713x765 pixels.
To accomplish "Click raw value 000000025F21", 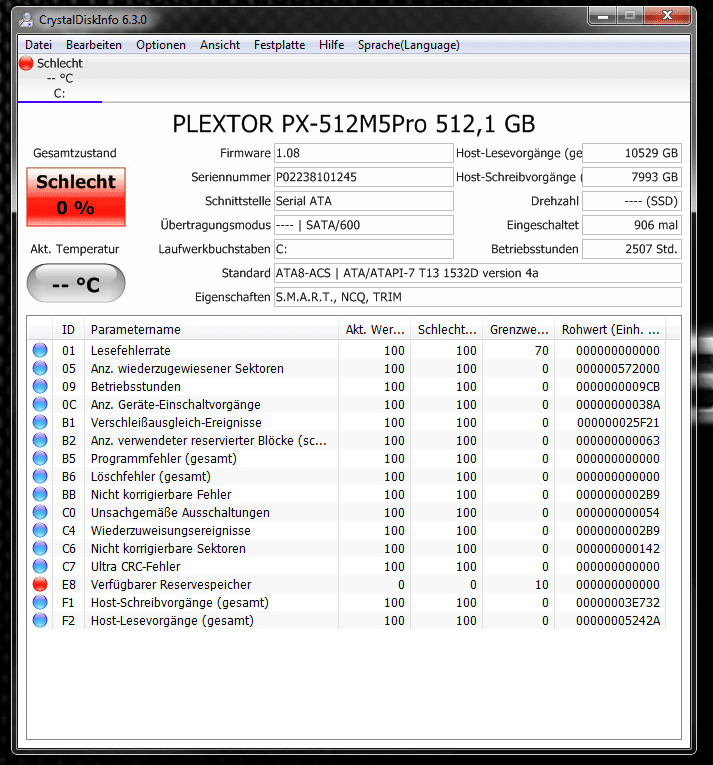I will point(618,423).
